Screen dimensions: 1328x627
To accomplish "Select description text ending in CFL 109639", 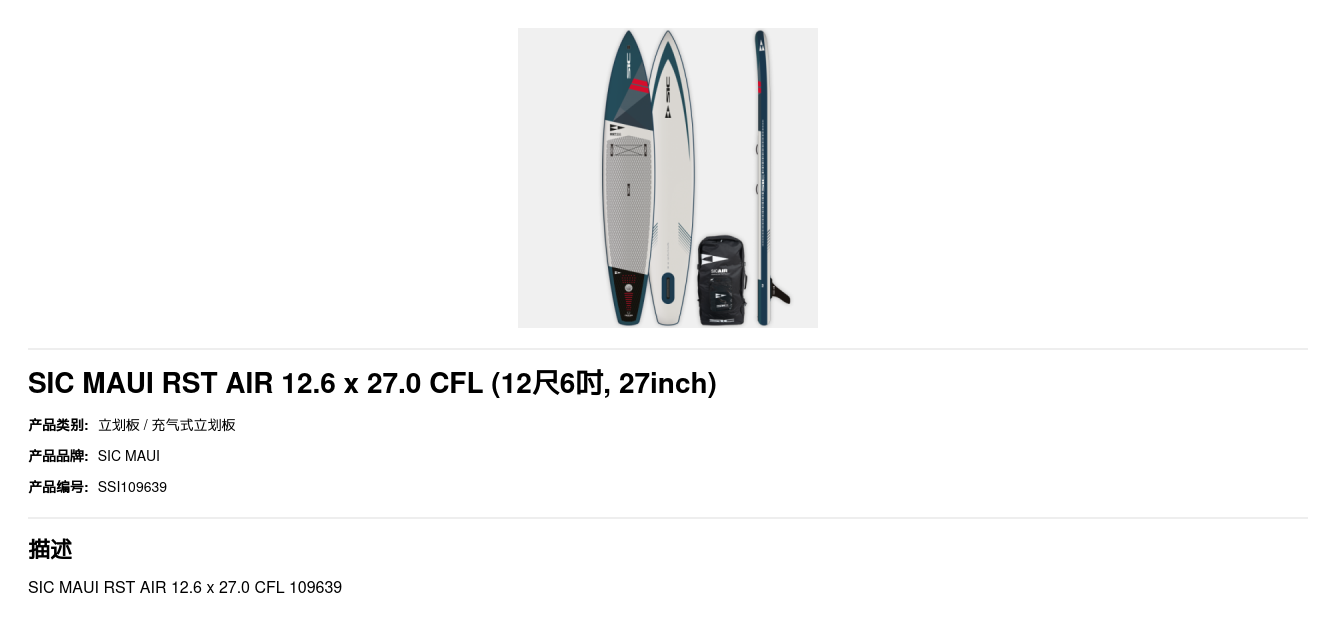I will 185,588.
